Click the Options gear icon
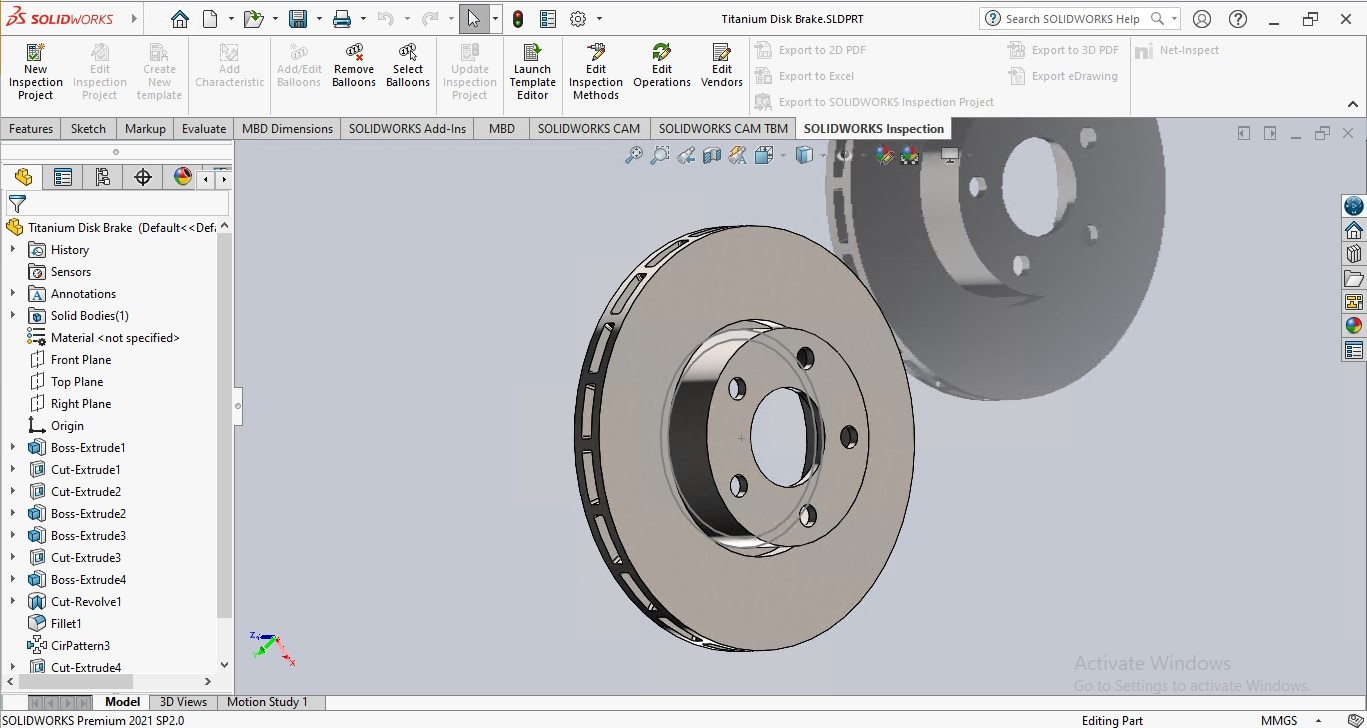The height and width of the screenshot is (728, 1367). click(578, 19)
